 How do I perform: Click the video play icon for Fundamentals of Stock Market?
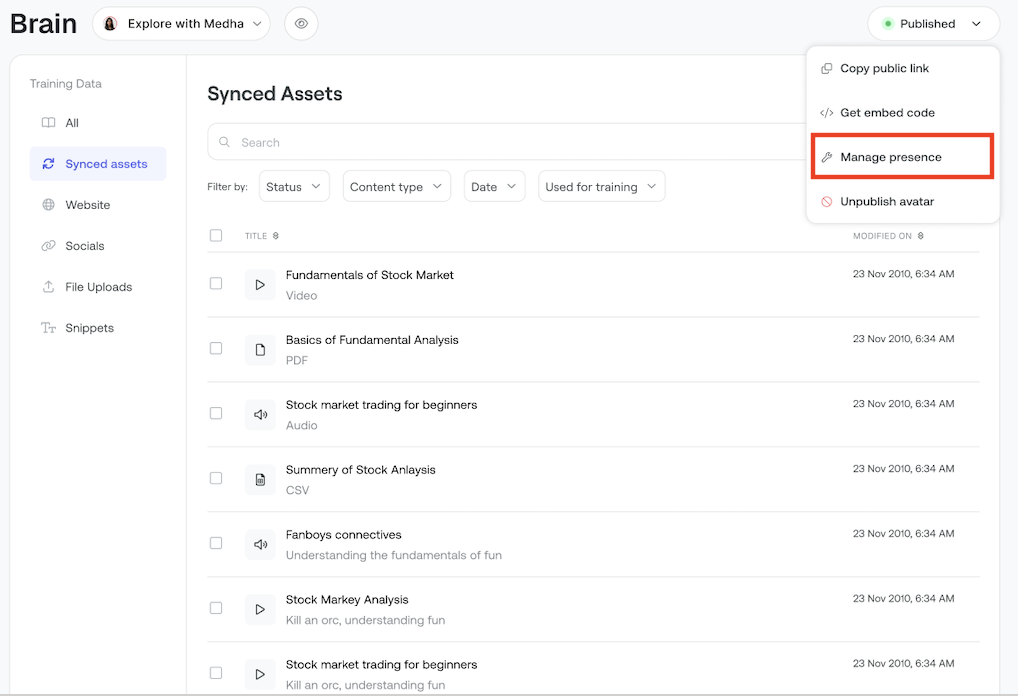pyautogui.click(x=260, y=285)
